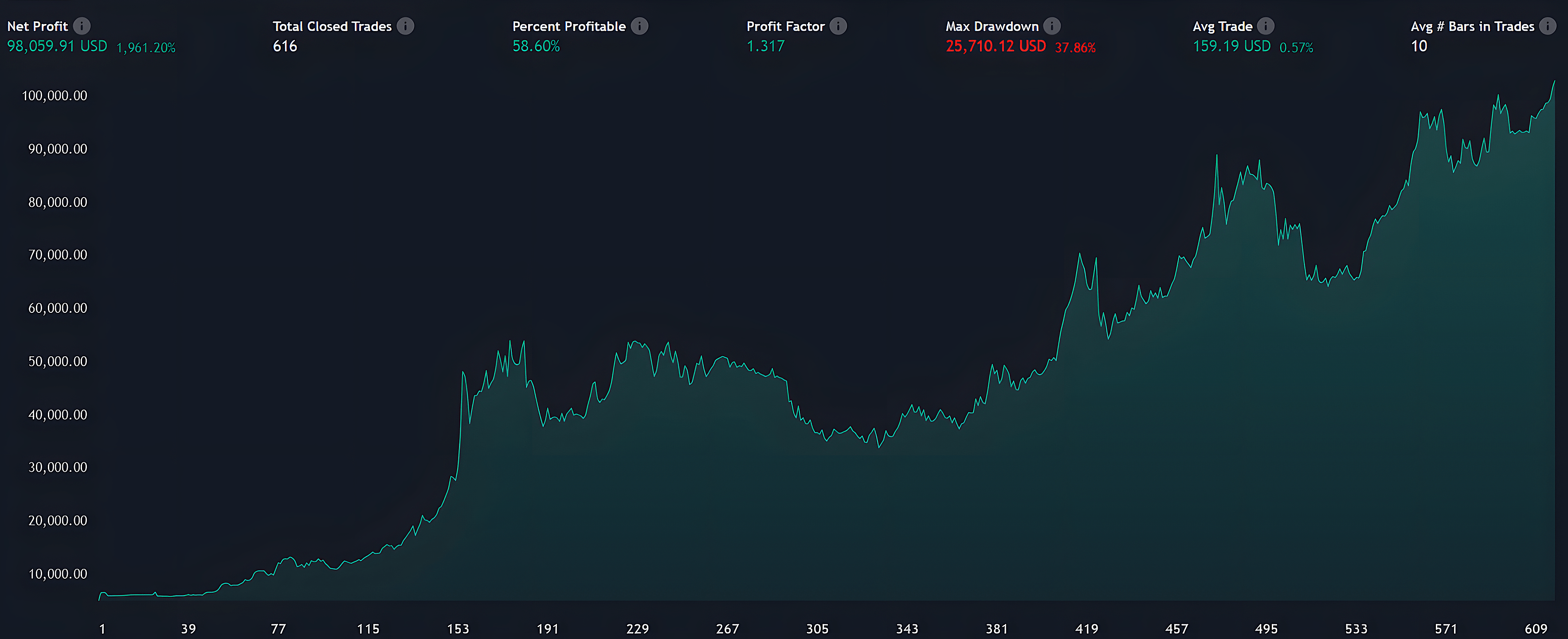Click the 60,000.00 y-axis label
Viewport: 1568px width, 639px height.
coord(58,308)
